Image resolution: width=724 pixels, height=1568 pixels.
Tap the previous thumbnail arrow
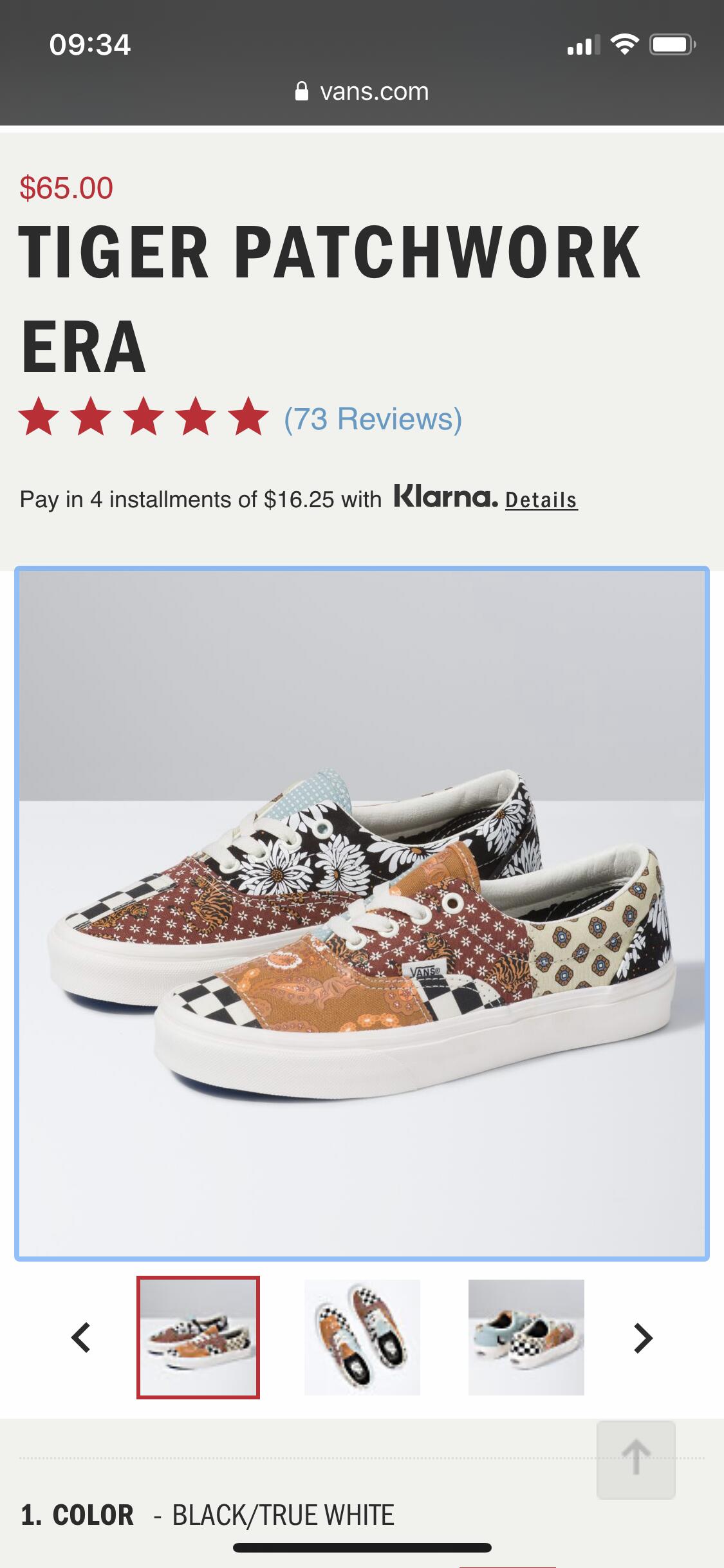[80, 1338]
